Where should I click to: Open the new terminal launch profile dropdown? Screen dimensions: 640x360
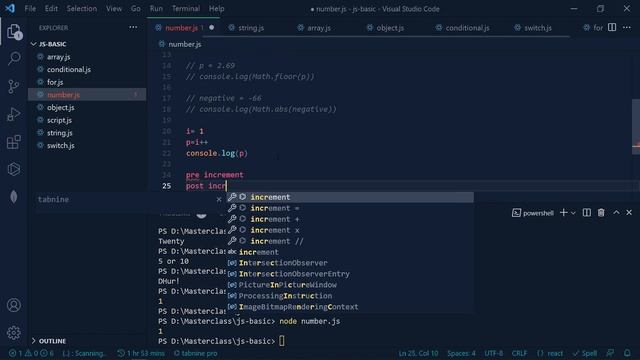coord(573,213)
